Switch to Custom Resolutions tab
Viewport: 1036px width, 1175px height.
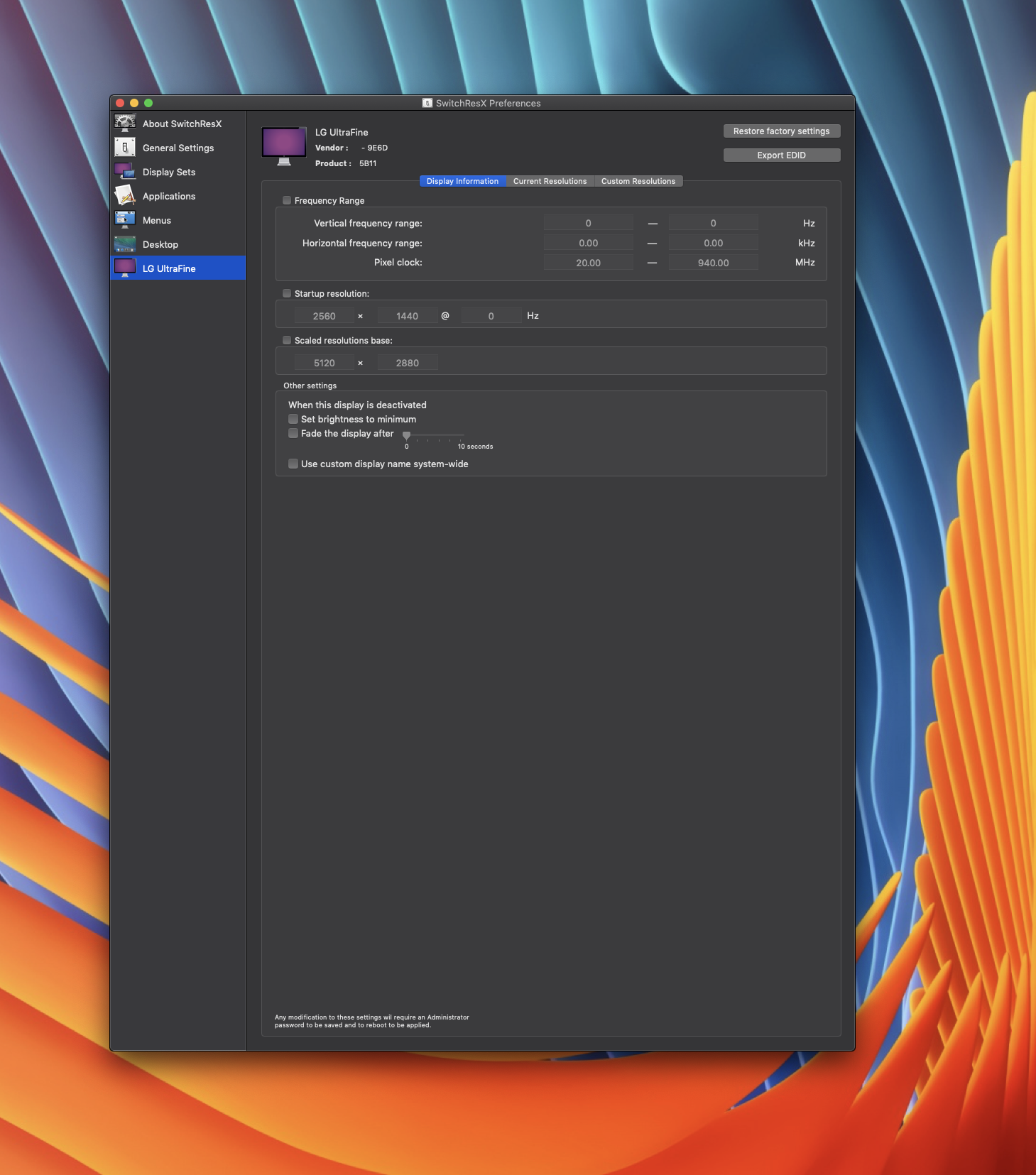(x=638, y=181)
